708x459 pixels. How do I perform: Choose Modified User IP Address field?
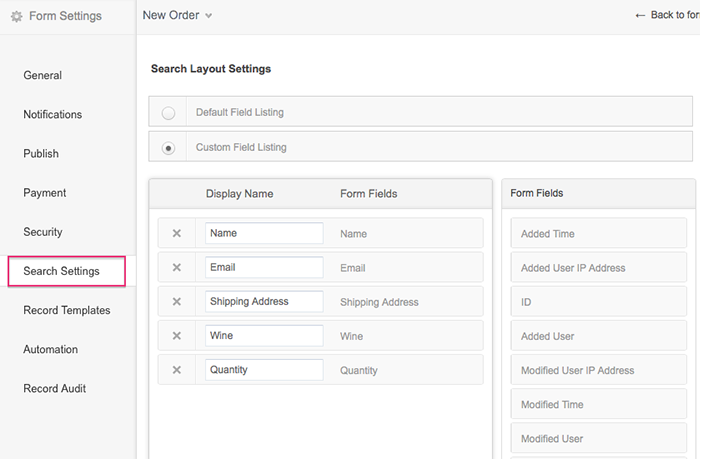598,370
